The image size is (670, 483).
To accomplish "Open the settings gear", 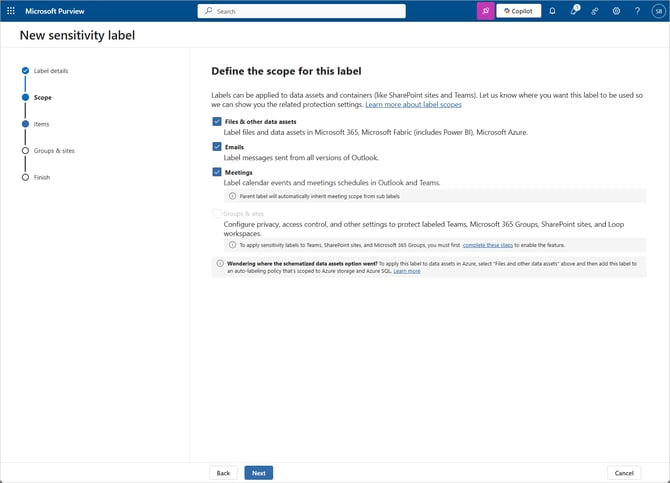I will [x=616, y=11].
